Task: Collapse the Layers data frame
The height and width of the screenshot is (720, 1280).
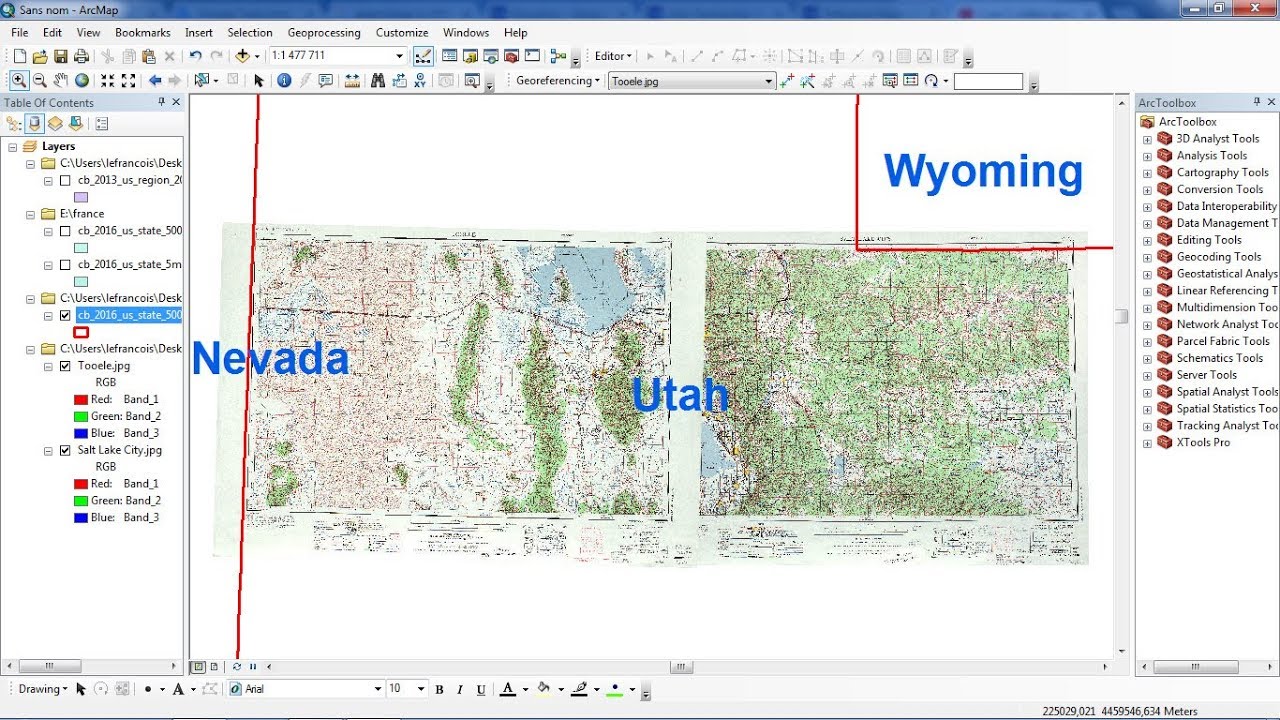Action: 13,147
